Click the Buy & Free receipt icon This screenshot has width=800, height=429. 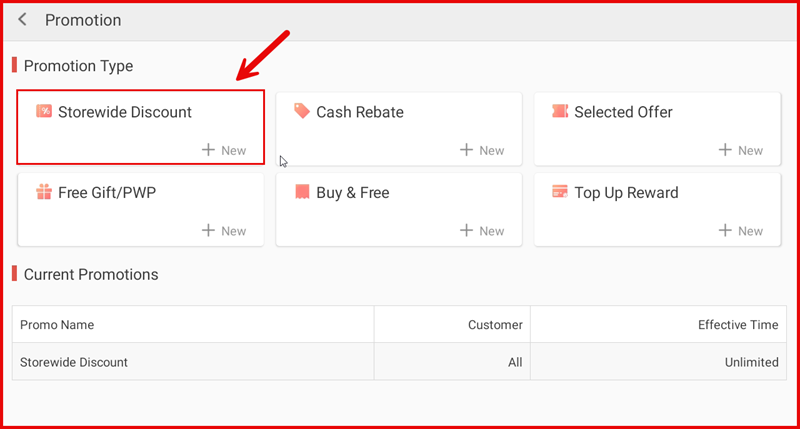[302, 192]
